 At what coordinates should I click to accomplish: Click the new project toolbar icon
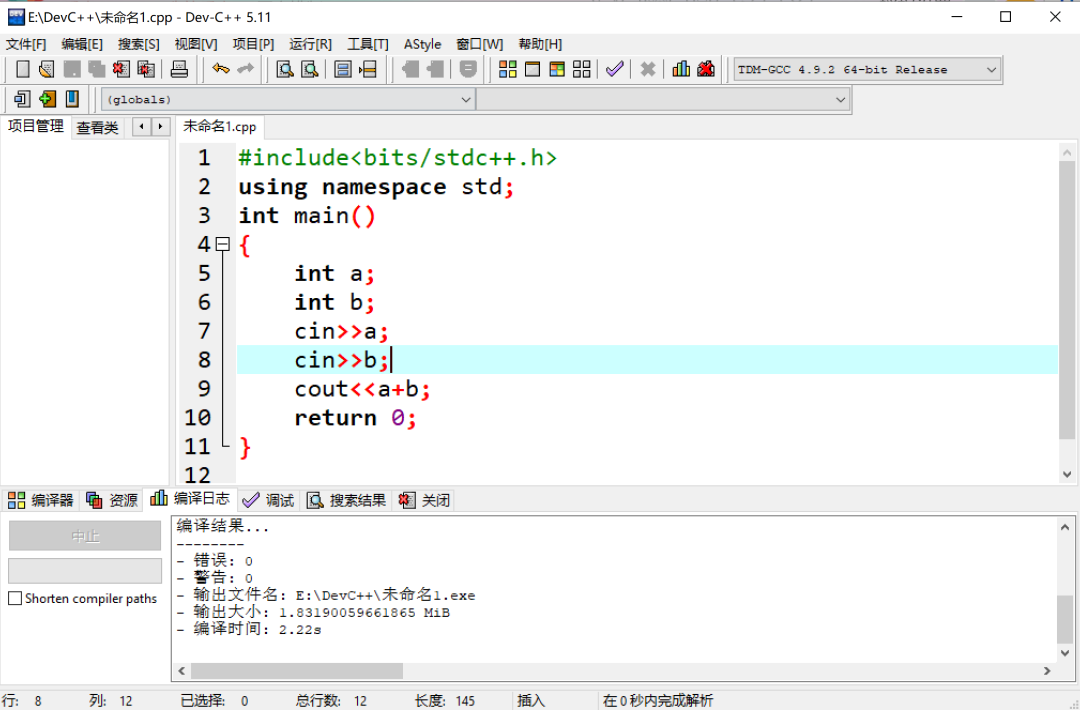click(22, 99)
